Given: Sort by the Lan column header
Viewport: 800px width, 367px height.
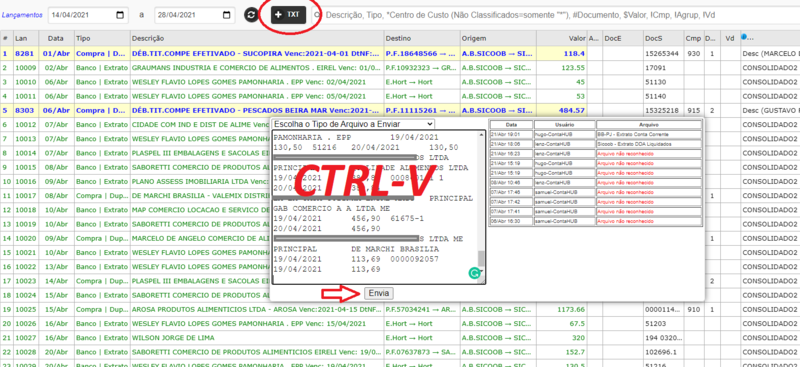Looking at the screenshot, I should click(27, 38).
